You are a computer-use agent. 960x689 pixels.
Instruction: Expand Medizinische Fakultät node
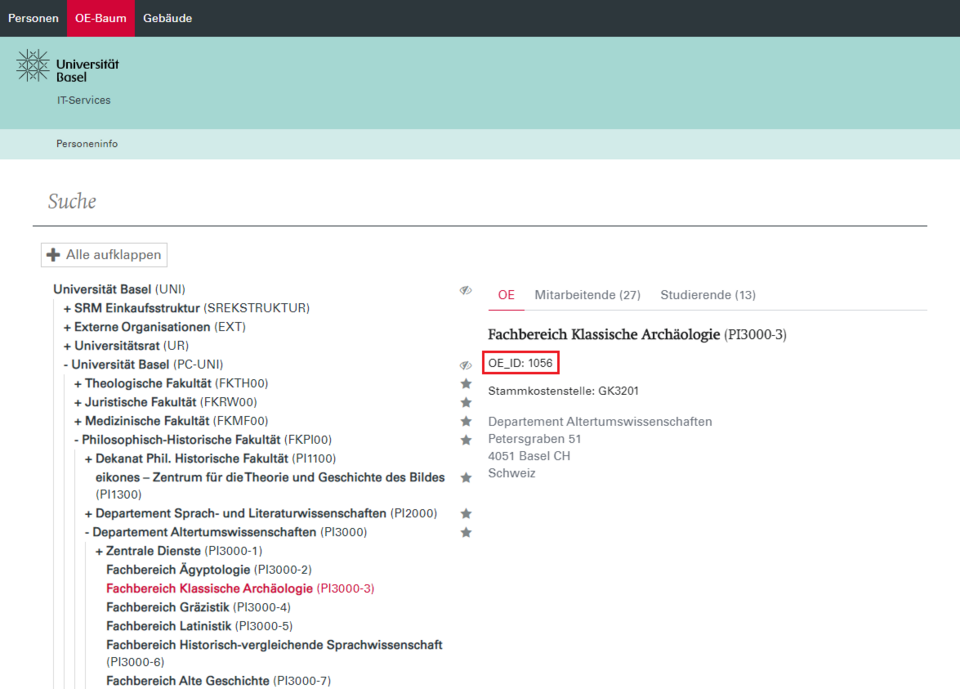pyautogui.click(x=78, y=421)
